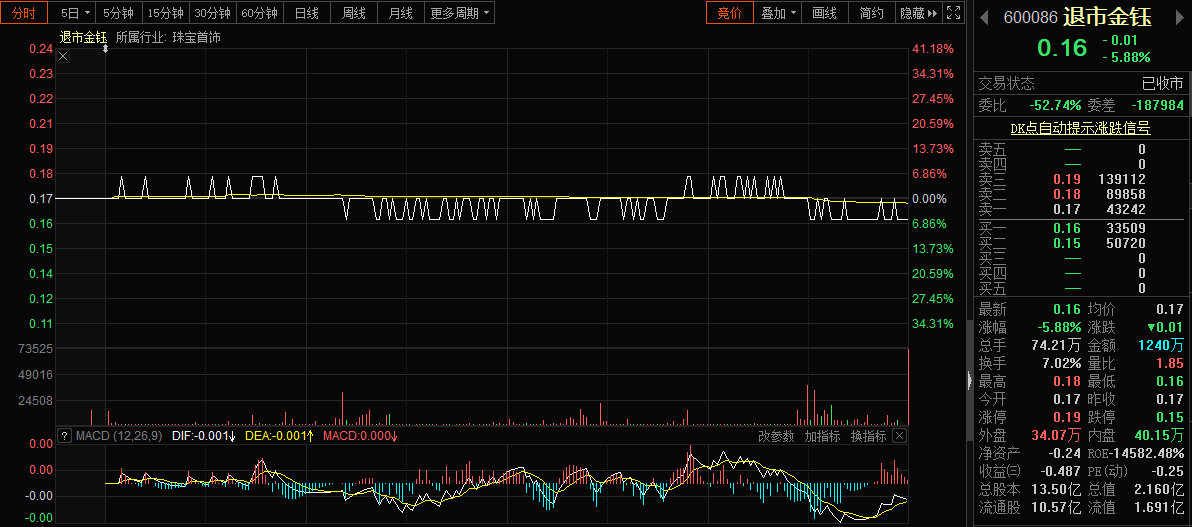Click 珠宝首饰 industry link
Image resolution: width=1192 pixels, height=527 pixels.
(197, 37)
